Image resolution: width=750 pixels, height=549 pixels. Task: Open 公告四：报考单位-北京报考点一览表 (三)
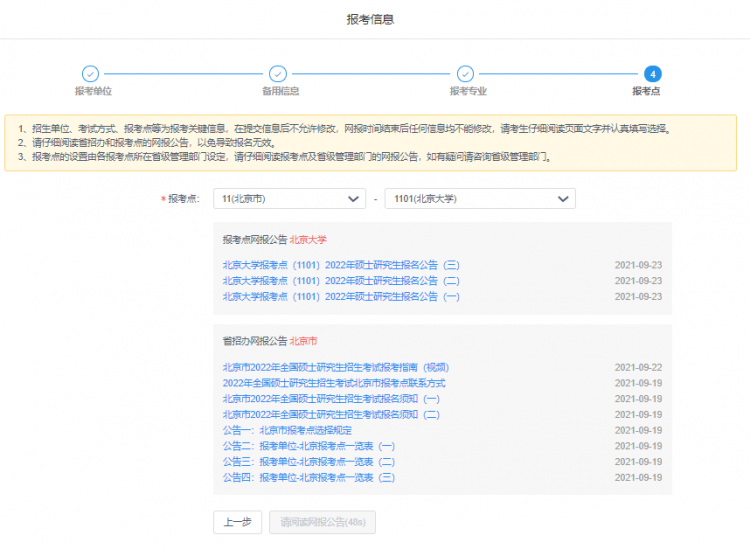pos(309,477)
